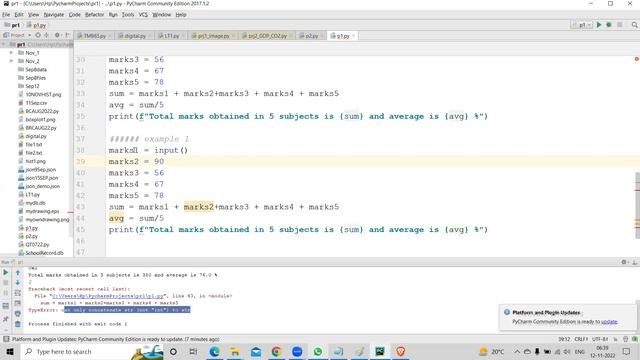Collapse the pr1 project root

(x=4, y=44)
